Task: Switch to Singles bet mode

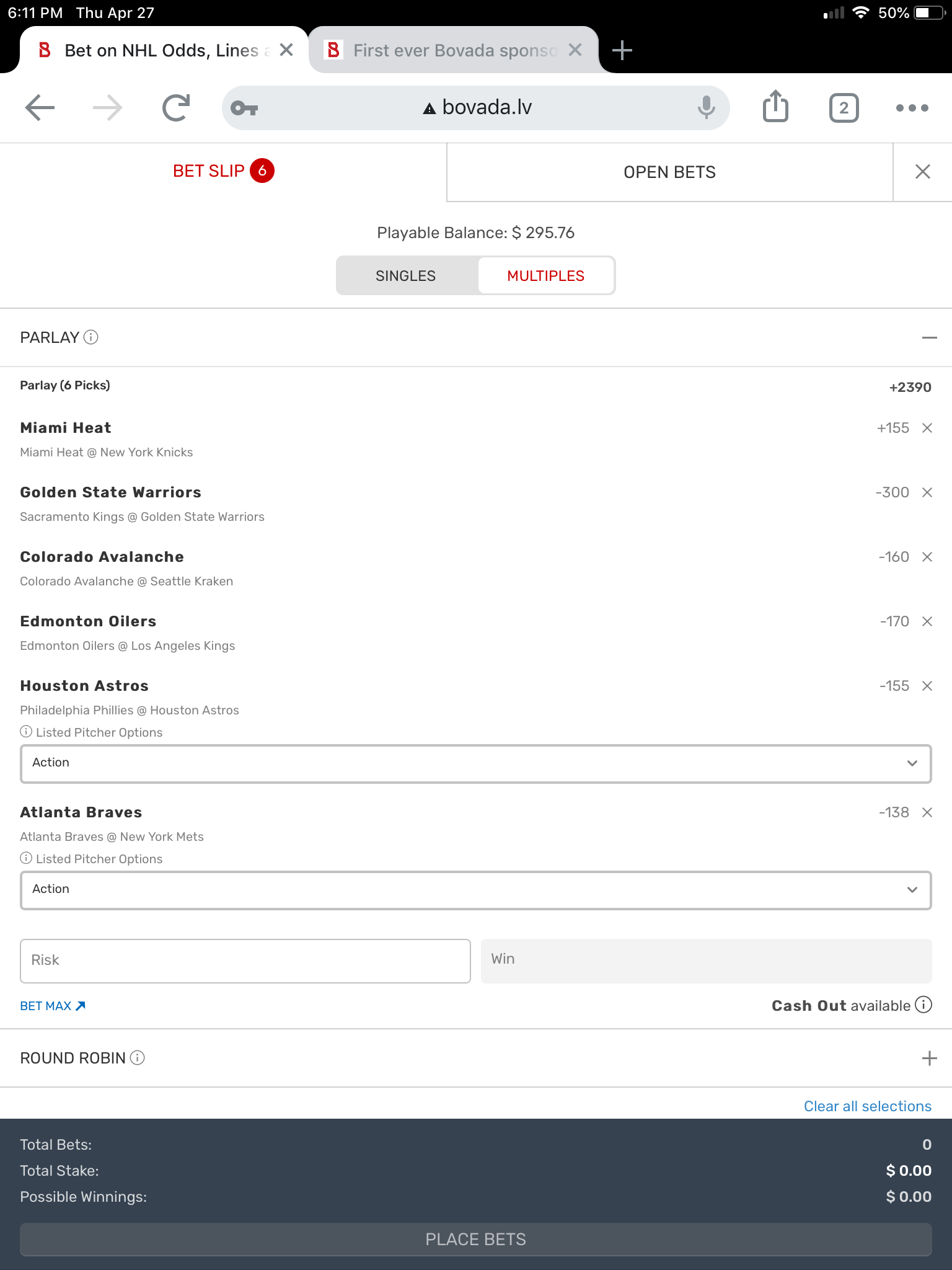Action: point(406,276)
